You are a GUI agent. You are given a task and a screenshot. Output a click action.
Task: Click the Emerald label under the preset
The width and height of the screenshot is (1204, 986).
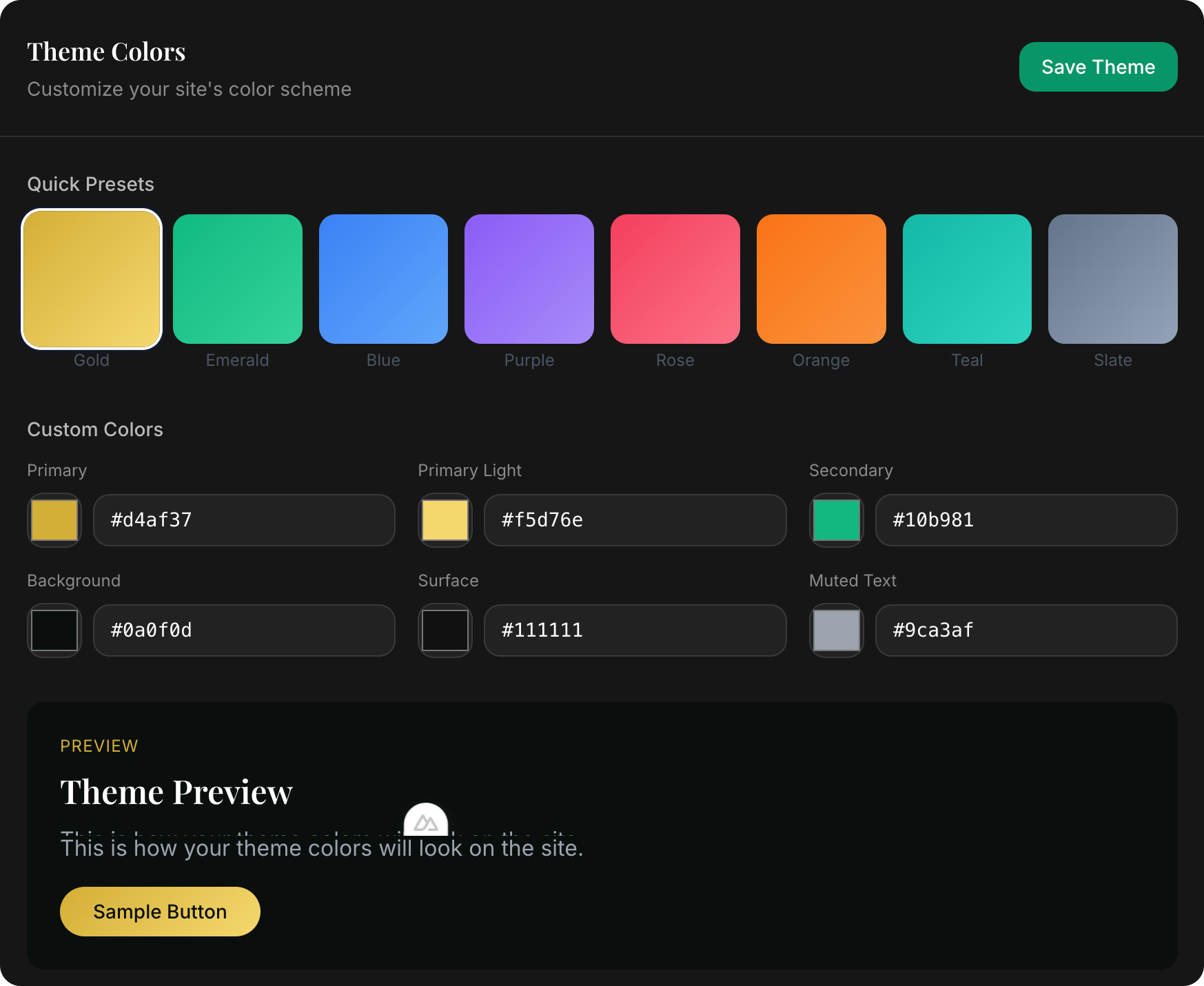click(238, 360)
